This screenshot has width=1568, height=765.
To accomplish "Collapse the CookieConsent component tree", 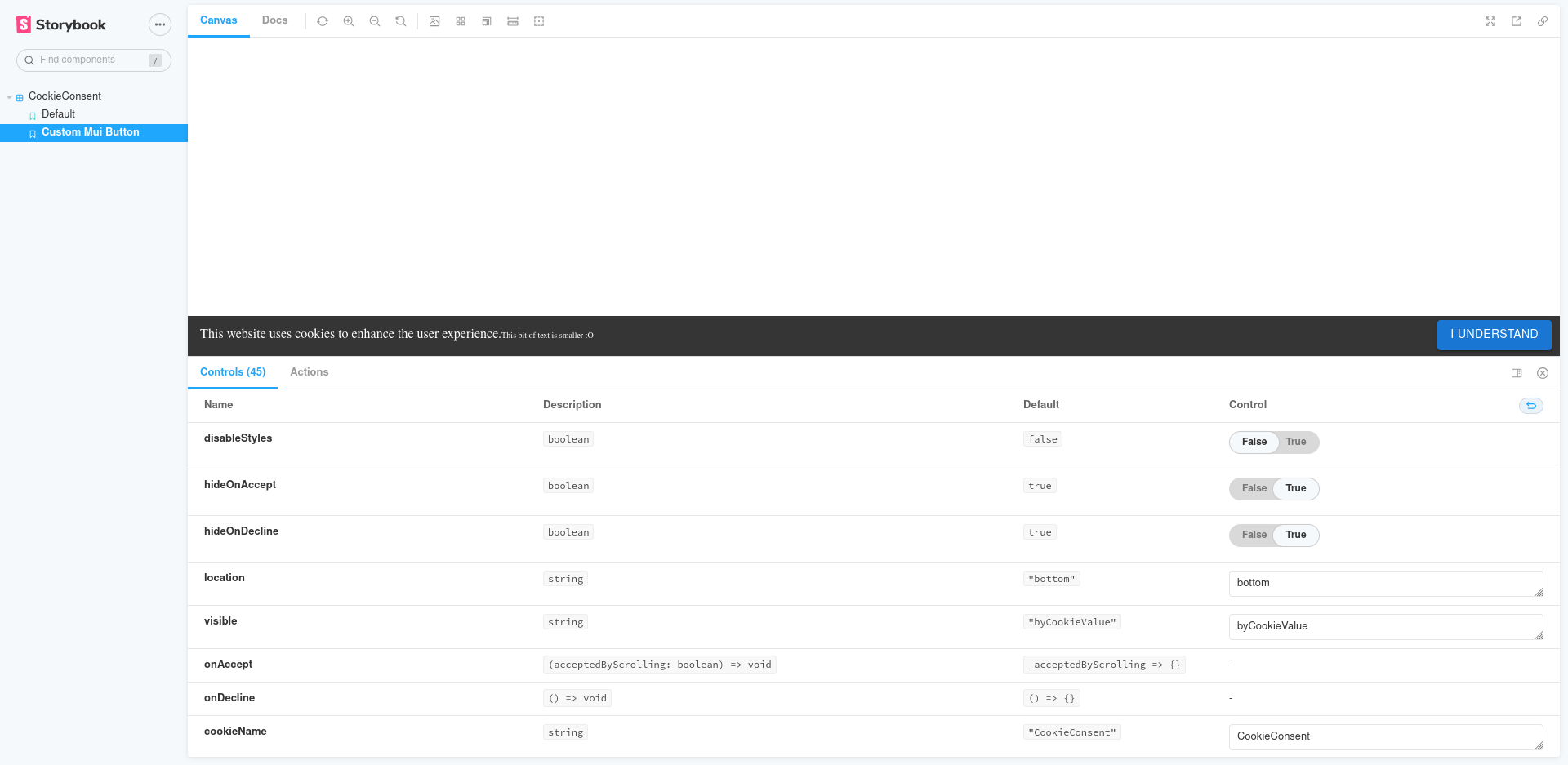I will pyautogui.click(x=8, y=96).
